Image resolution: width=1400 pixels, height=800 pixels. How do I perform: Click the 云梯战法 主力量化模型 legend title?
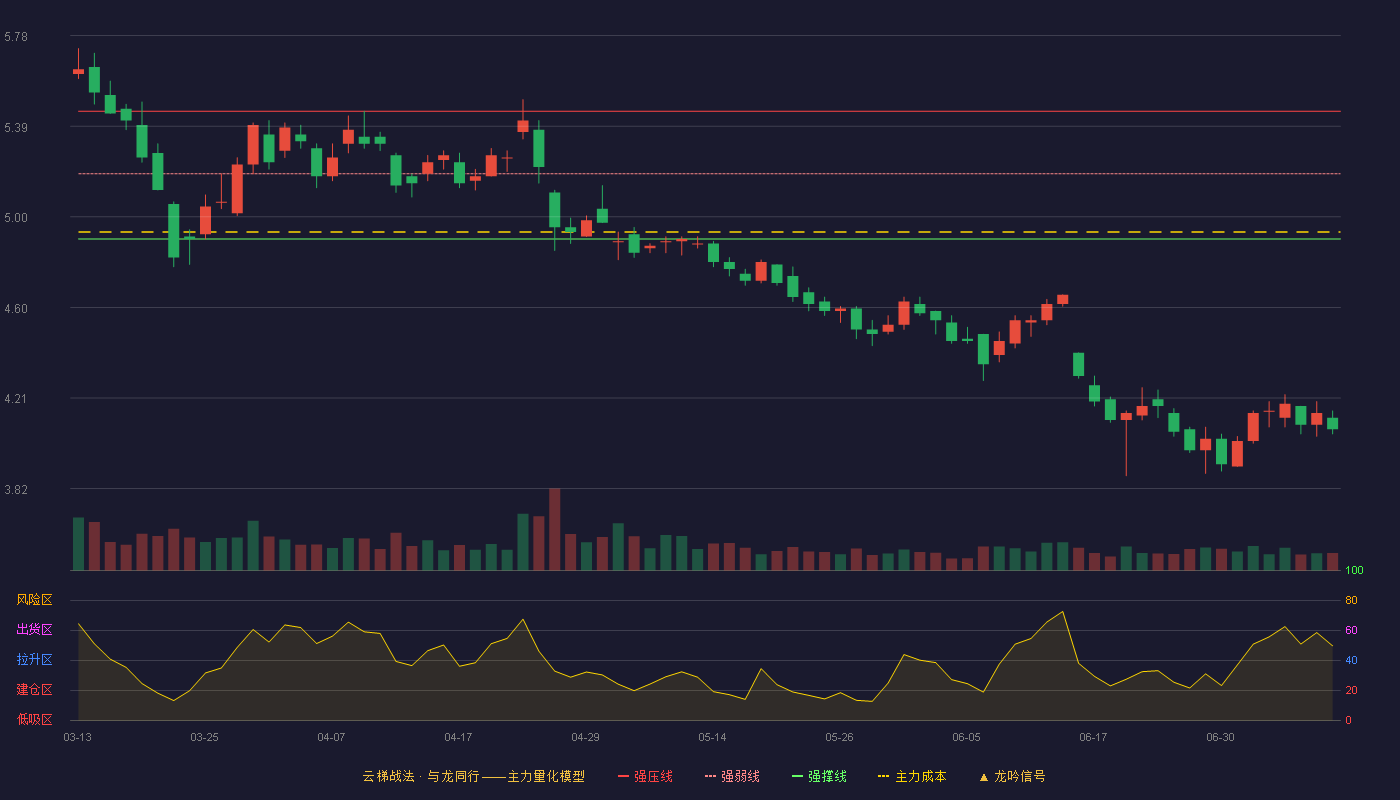[x=473, y=776]
